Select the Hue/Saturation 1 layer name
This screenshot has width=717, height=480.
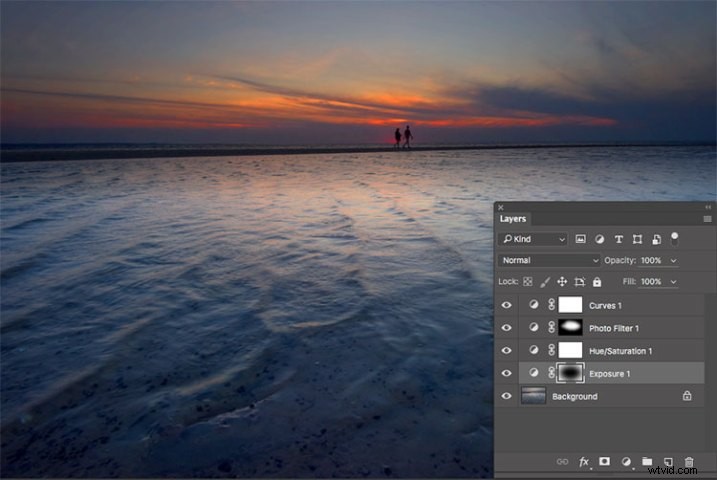[621, 352]
